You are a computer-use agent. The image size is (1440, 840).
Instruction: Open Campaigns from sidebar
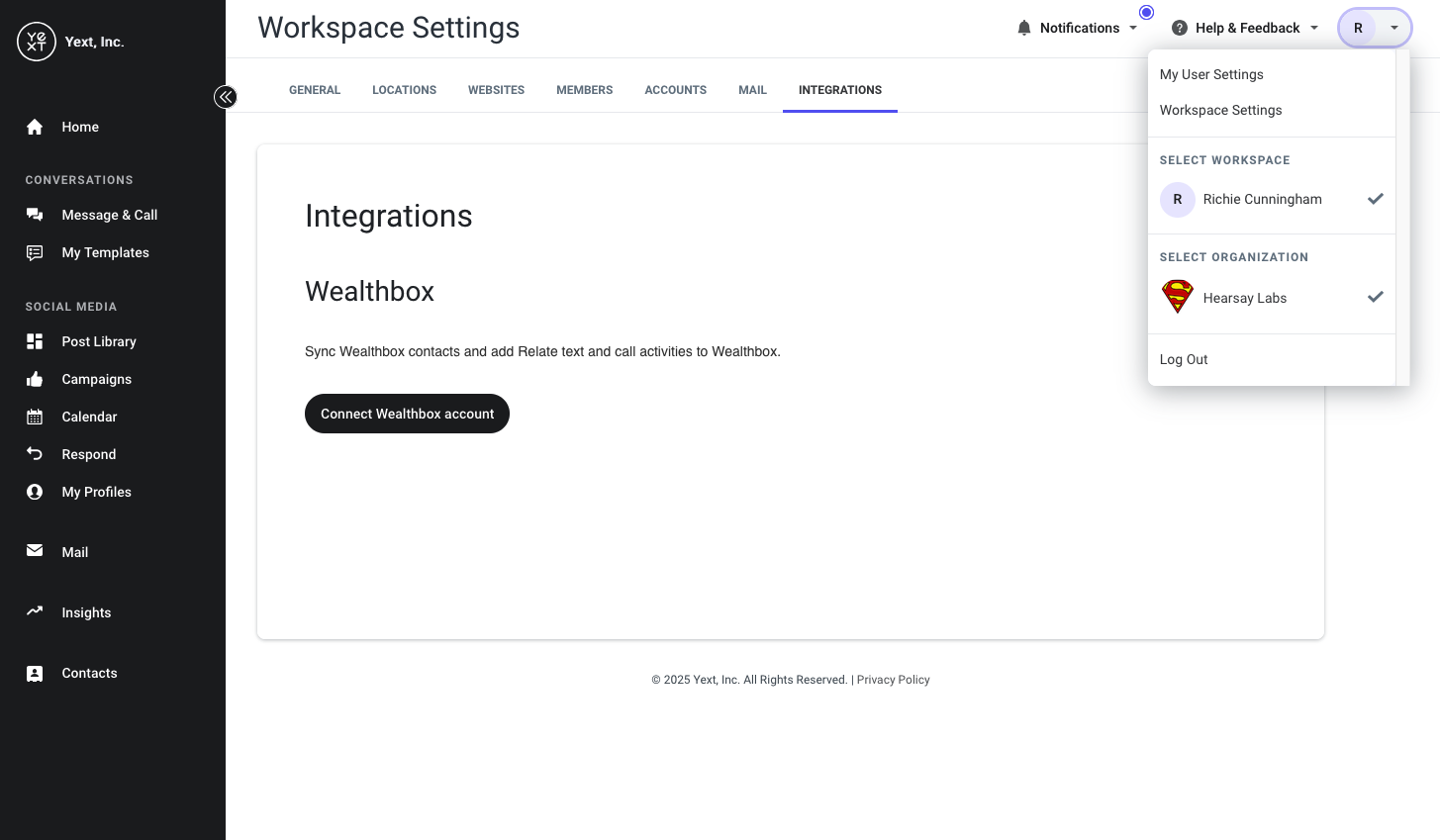coord(96,379)
